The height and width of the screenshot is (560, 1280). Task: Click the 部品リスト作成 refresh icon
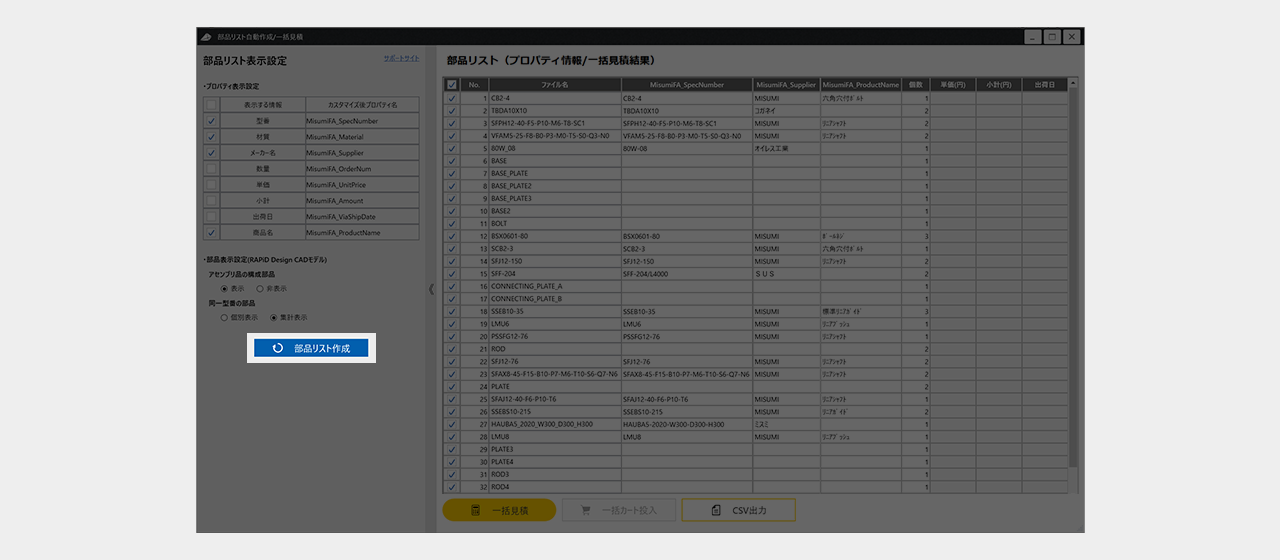278,348
